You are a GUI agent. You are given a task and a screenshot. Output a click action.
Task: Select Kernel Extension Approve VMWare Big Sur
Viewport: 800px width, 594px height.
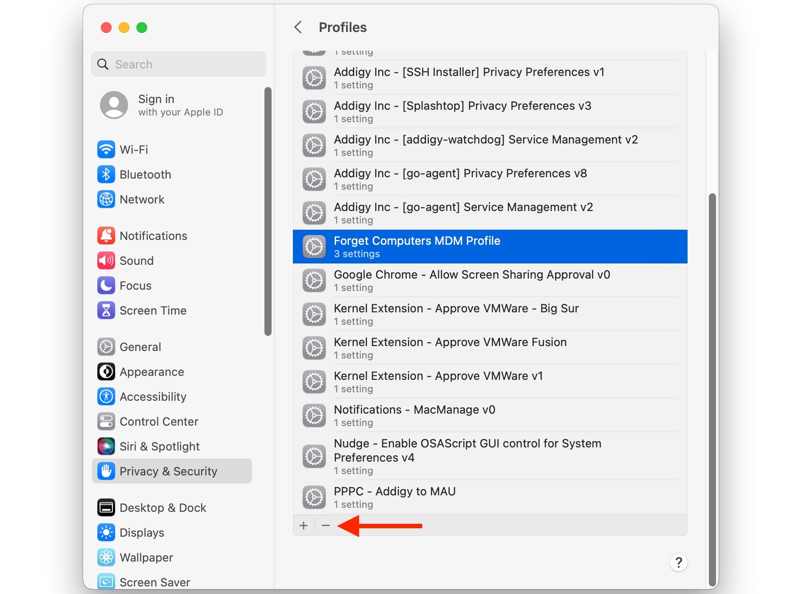pyautogui.click(x=490, y=314)
